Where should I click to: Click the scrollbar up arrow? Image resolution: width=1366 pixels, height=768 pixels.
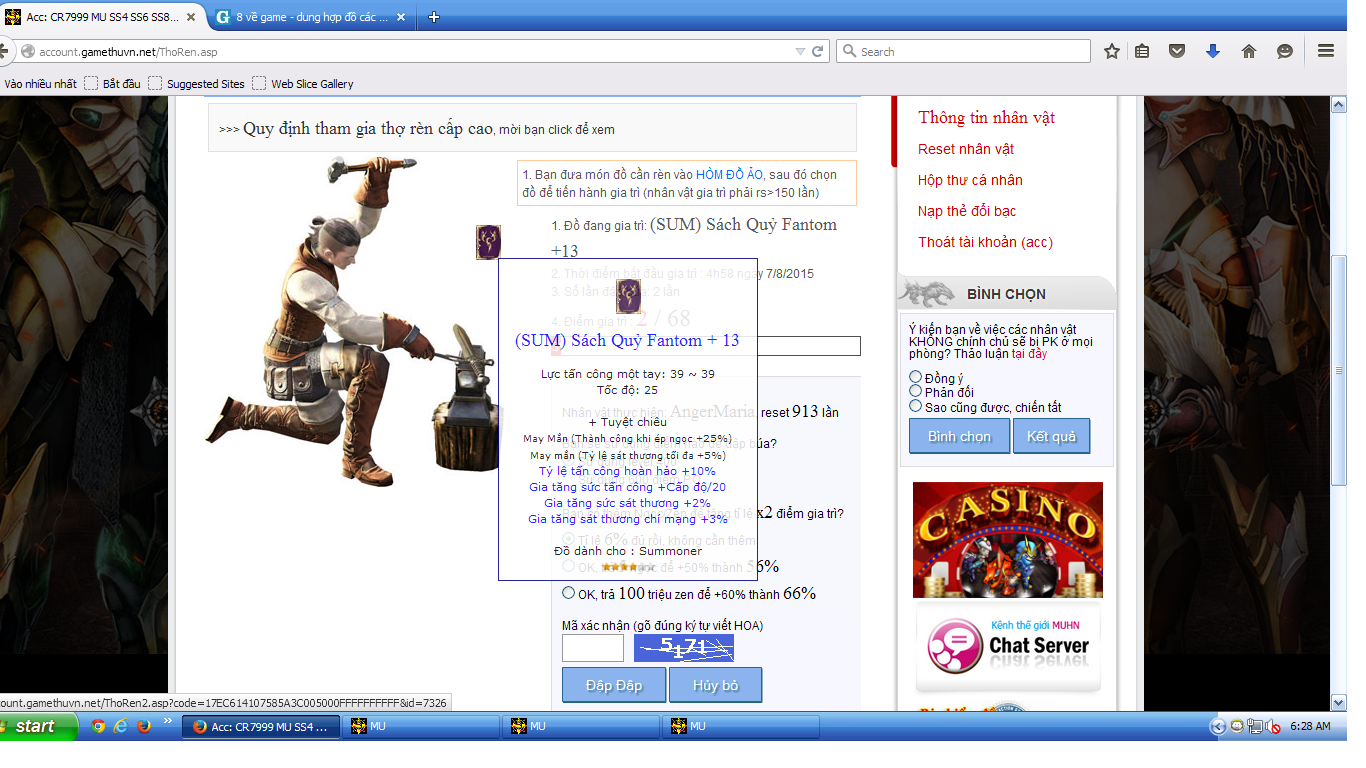1338,104
